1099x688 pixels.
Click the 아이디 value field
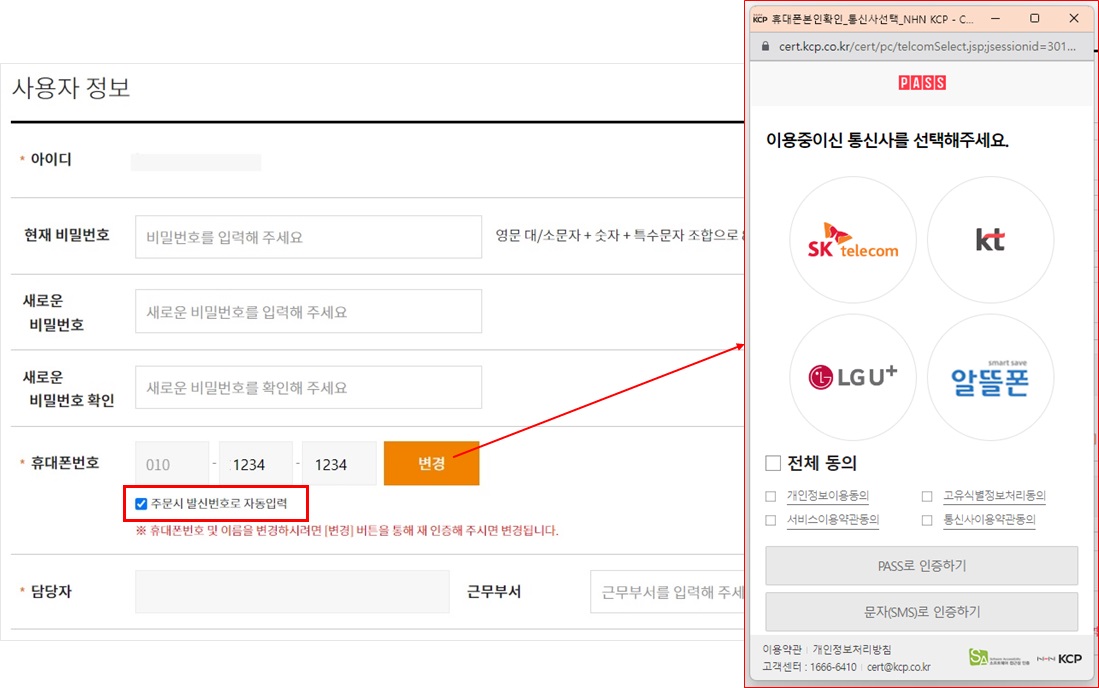pos(196,162)
